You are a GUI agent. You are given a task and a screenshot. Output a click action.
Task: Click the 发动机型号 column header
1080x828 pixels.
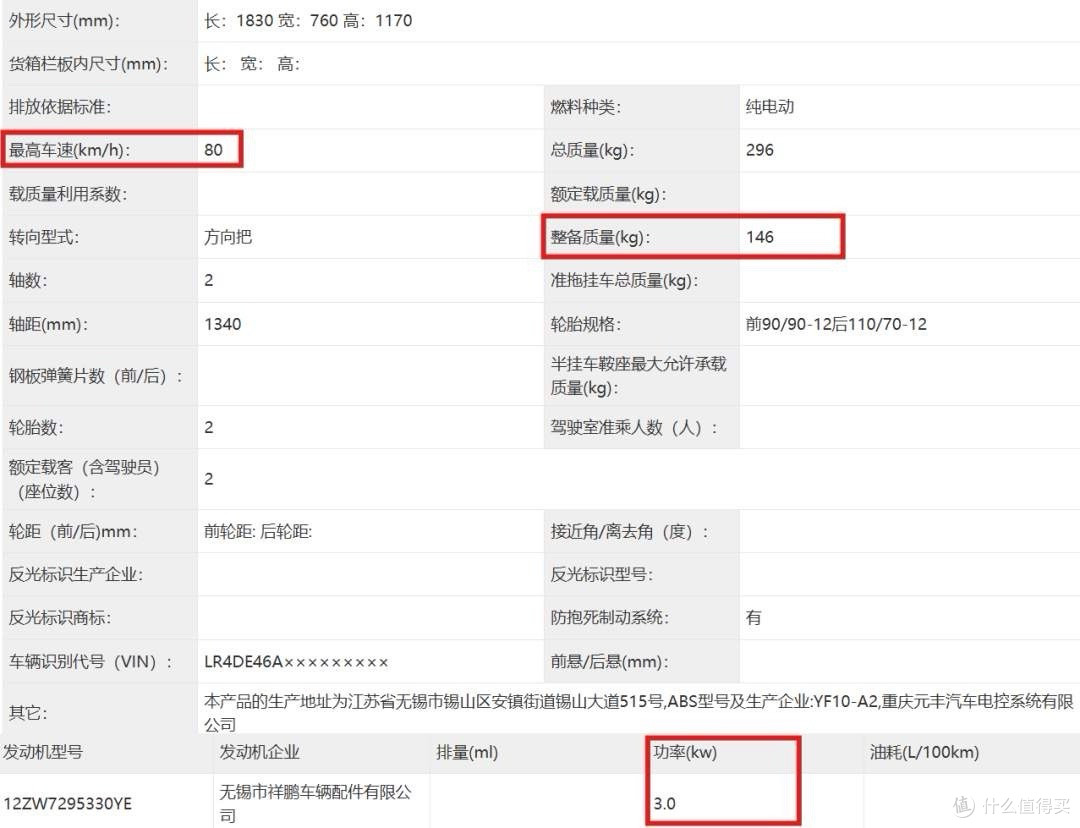click(x=43, y=752)
